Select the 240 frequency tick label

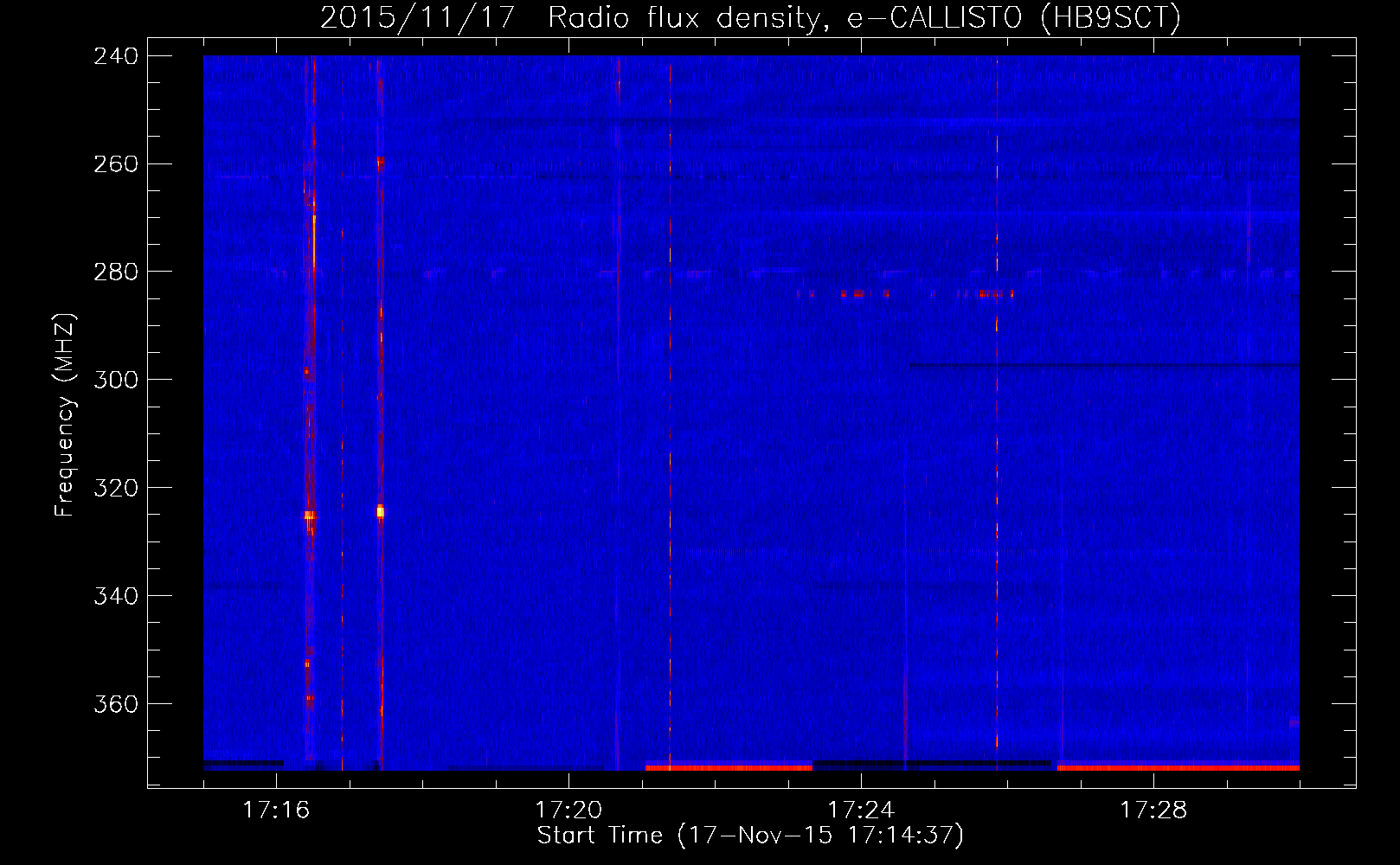pyautogui.click(x=116, y=56)
